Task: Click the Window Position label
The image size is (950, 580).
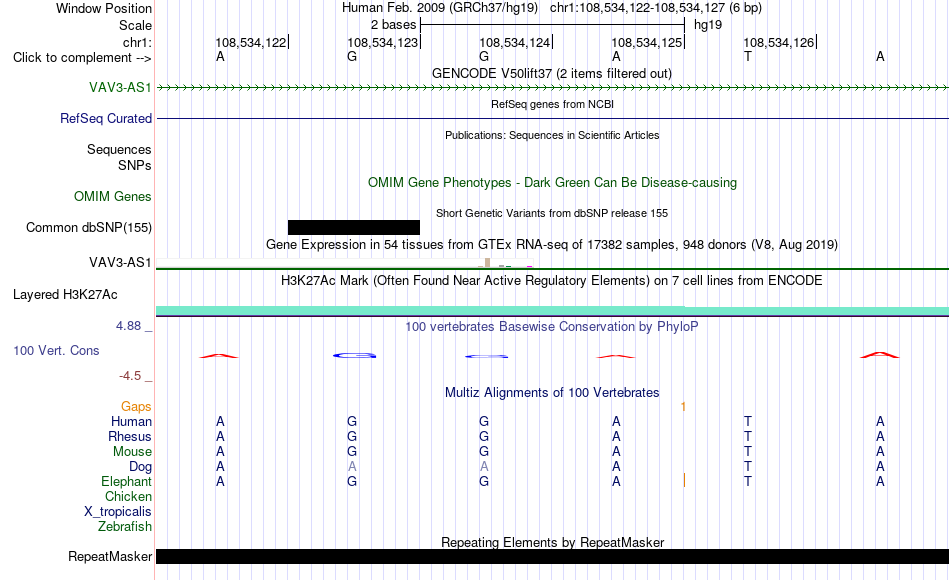Action: [x=104, y=8]
